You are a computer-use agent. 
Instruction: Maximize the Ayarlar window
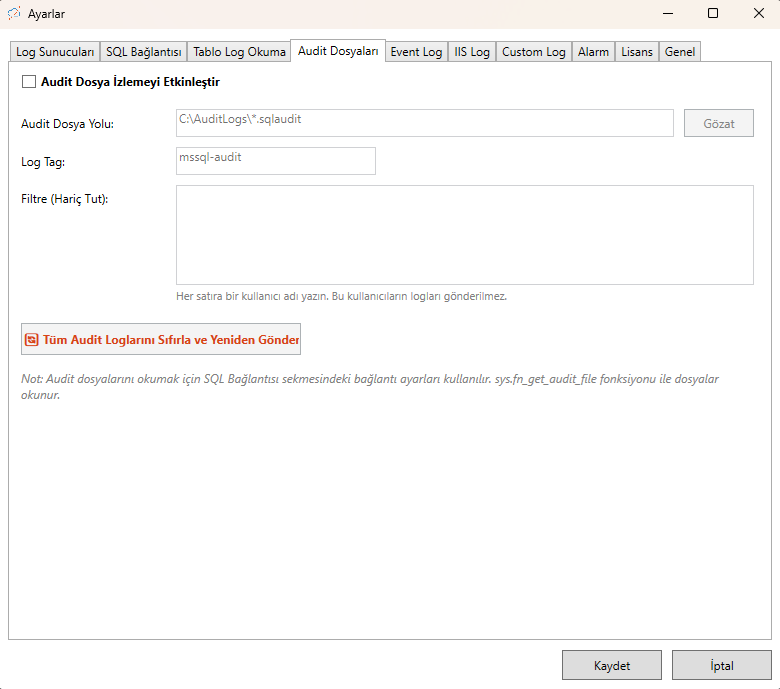713,13
